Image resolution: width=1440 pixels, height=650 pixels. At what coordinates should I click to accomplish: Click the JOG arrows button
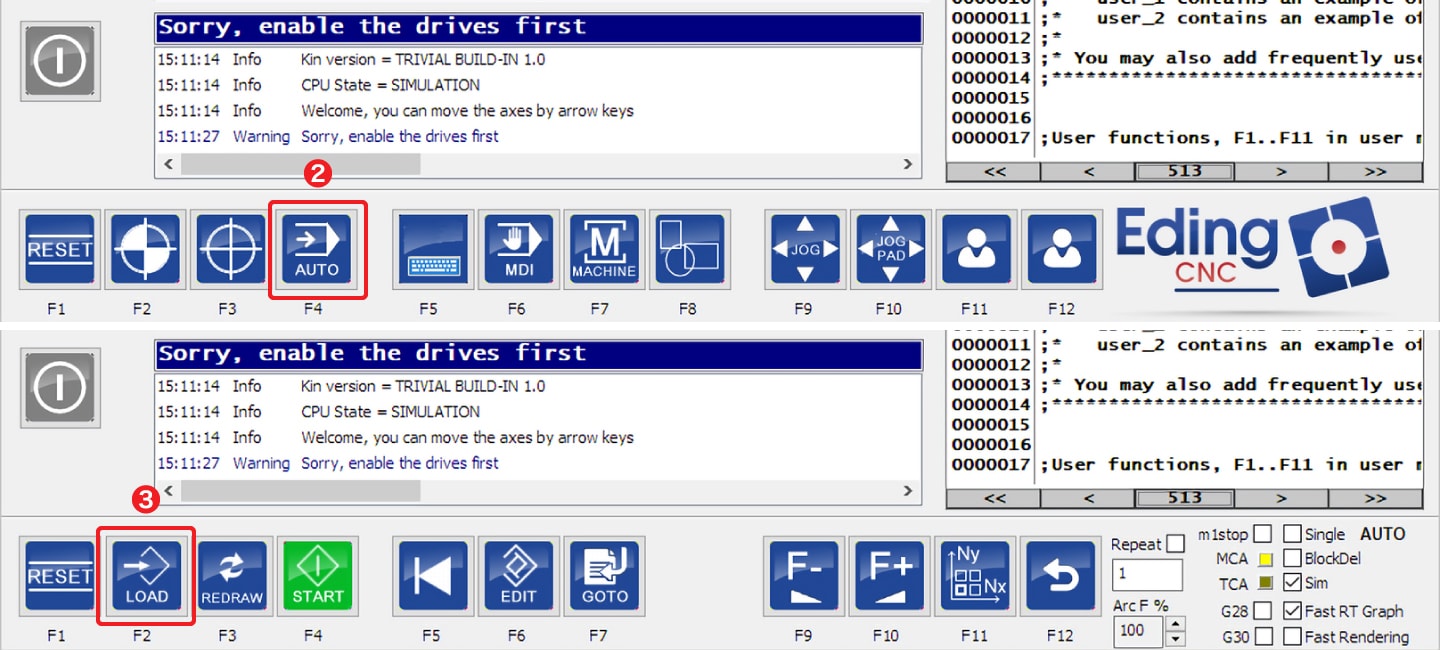pyautogui.click(x=805, y=249)
